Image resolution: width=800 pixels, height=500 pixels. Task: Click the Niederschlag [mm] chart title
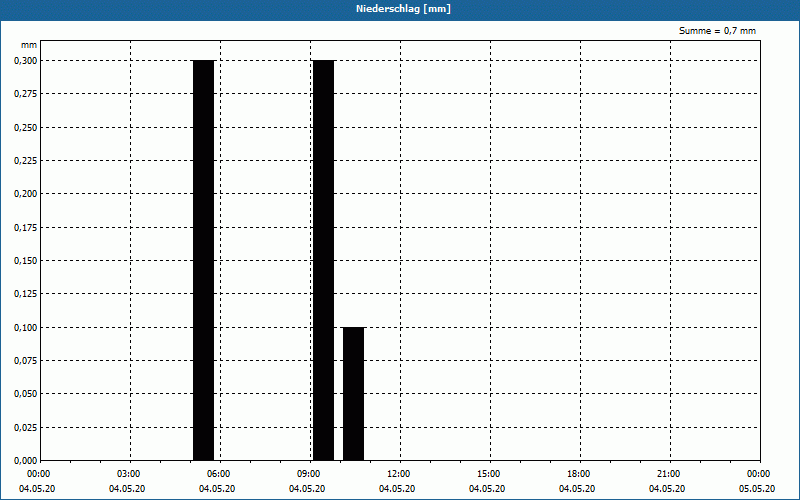coord(403,9)
